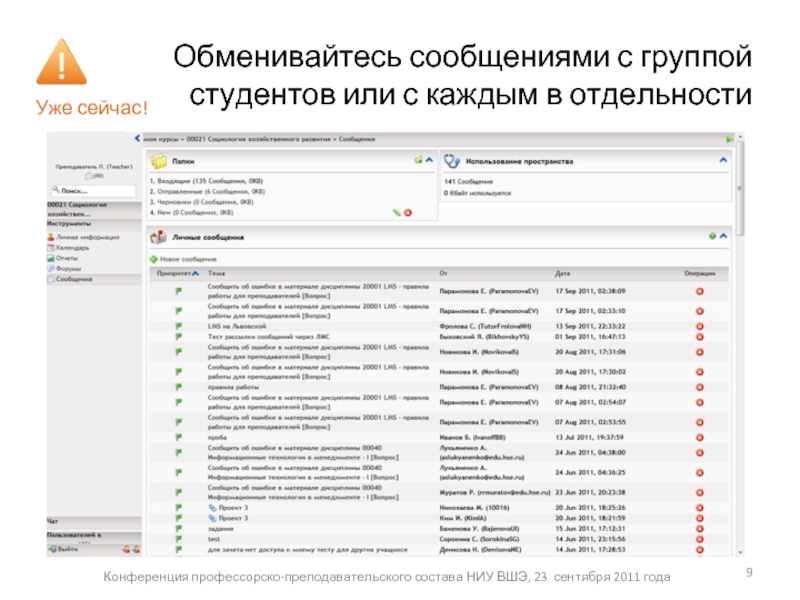Viewport: 800px width, 600px height.
Task: Open message "для зачета нет доступа к моему тесту"
Action: (307, 550)
